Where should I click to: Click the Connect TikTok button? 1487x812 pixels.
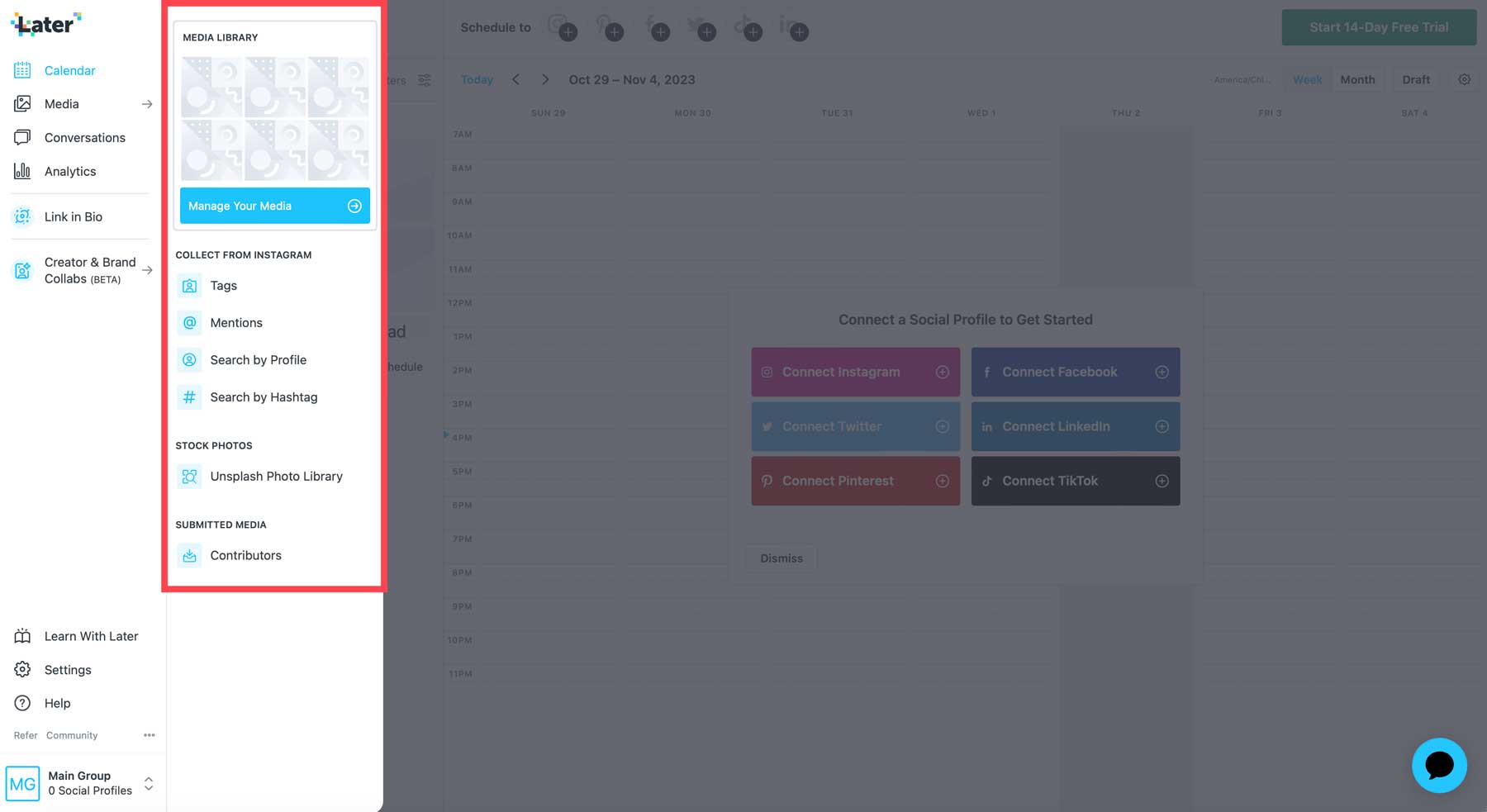click(x=1076, y=482)
